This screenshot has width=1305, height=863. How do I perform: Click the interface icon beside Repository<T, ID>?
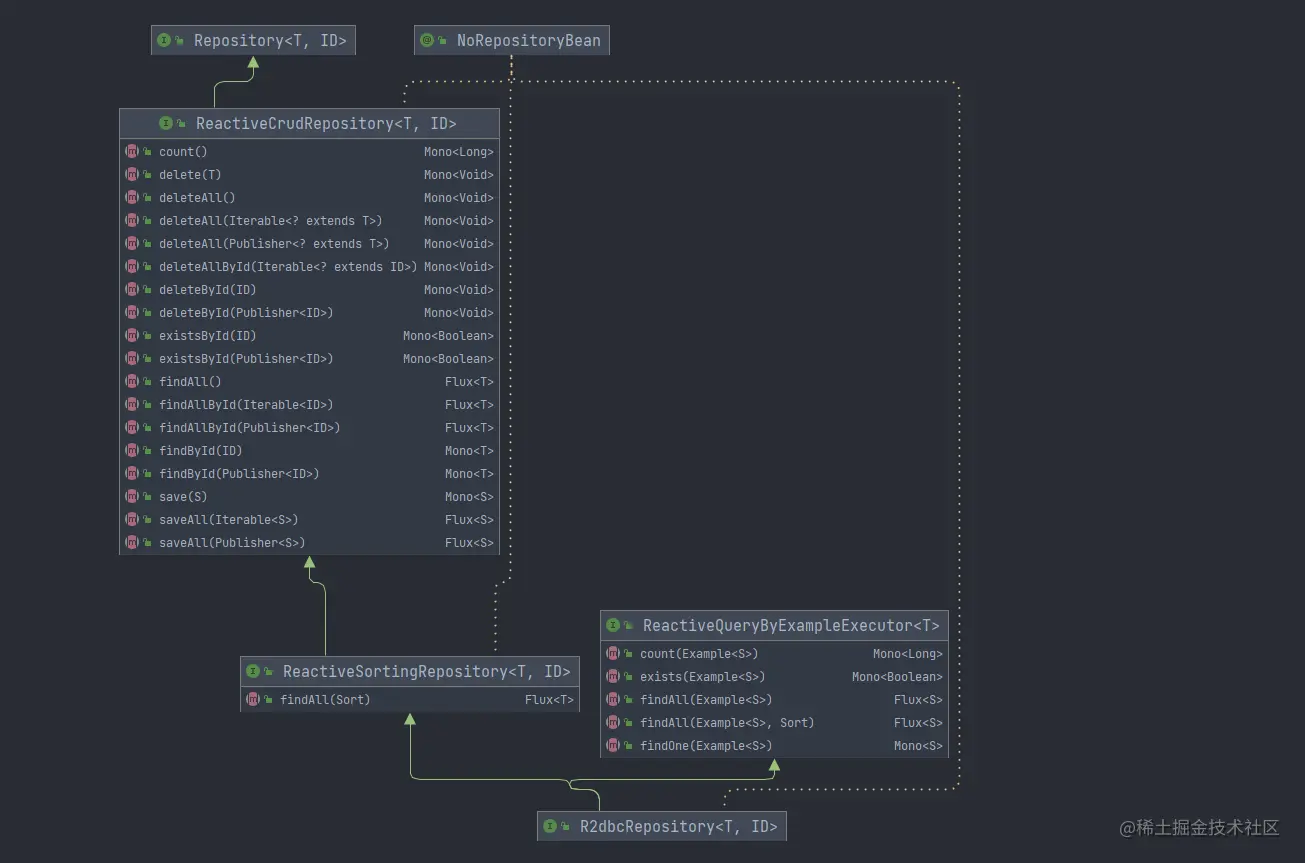[x=164, y=41]
